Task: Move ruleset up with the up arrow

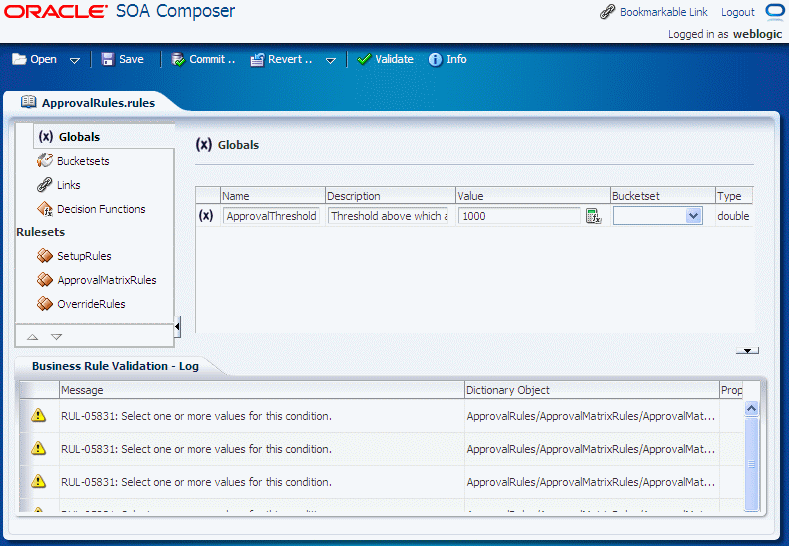Action: (32, 337)
